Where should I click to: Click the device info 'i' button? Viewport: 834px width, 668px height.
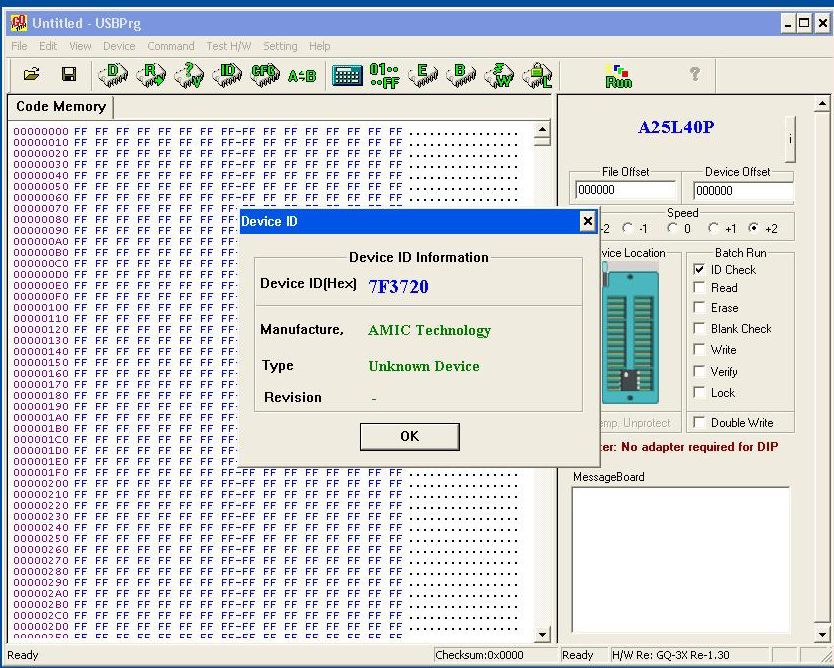[790, 140]
